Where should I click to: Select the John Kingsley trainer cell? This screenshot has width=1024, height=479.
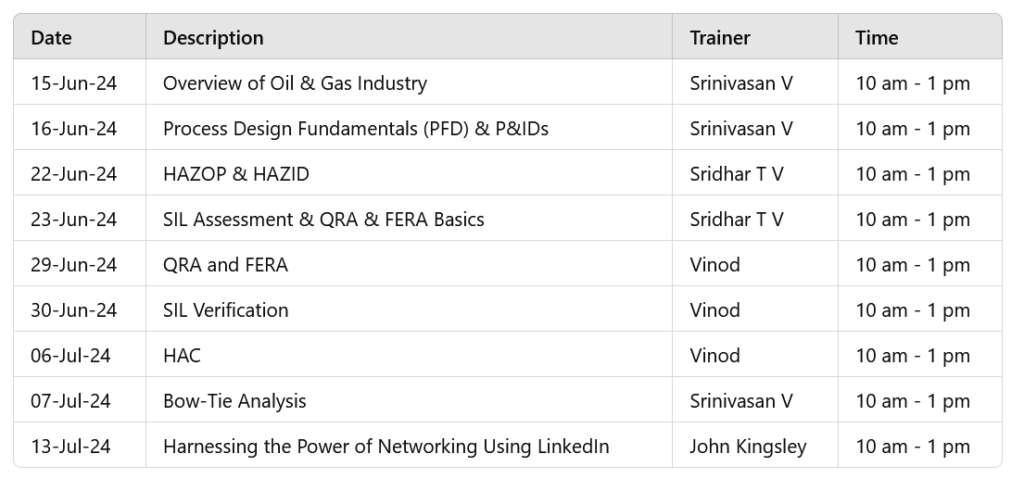[x=748, y=446]
